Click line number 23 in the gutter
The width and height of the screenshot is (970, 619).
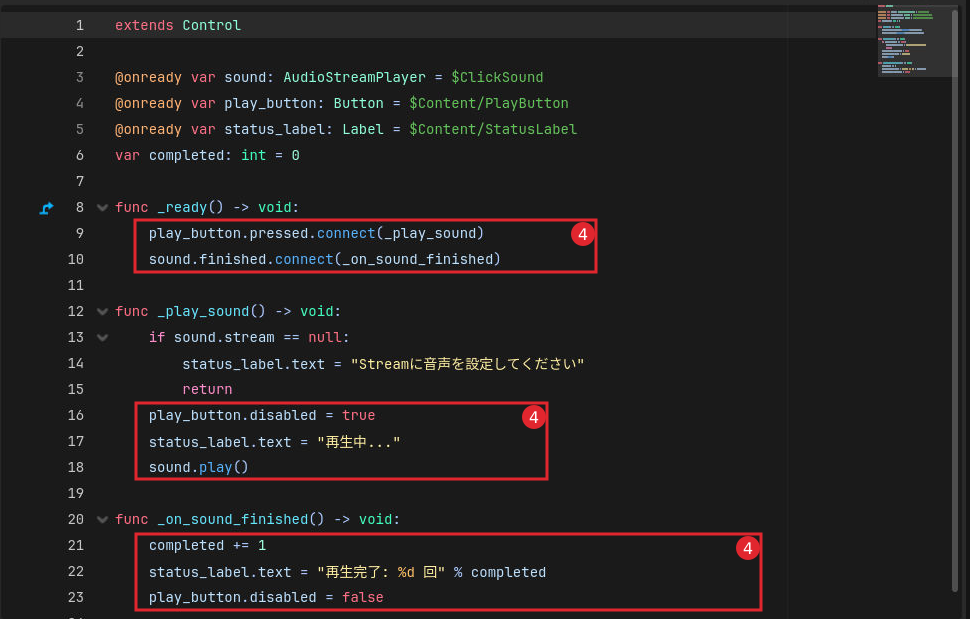(75, 597)
